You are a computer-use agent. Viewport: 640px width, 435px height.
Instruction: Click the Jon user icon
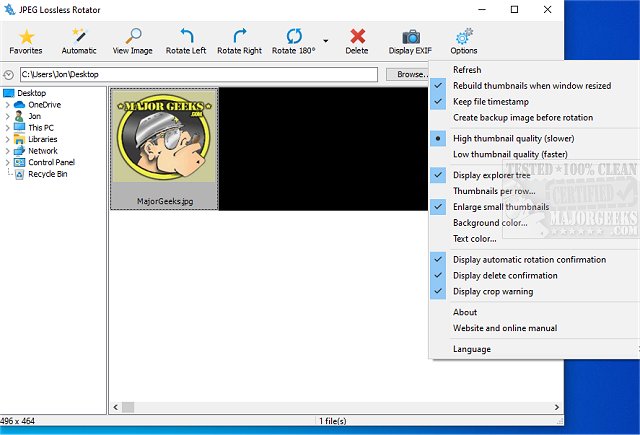(x=19, y=116)
